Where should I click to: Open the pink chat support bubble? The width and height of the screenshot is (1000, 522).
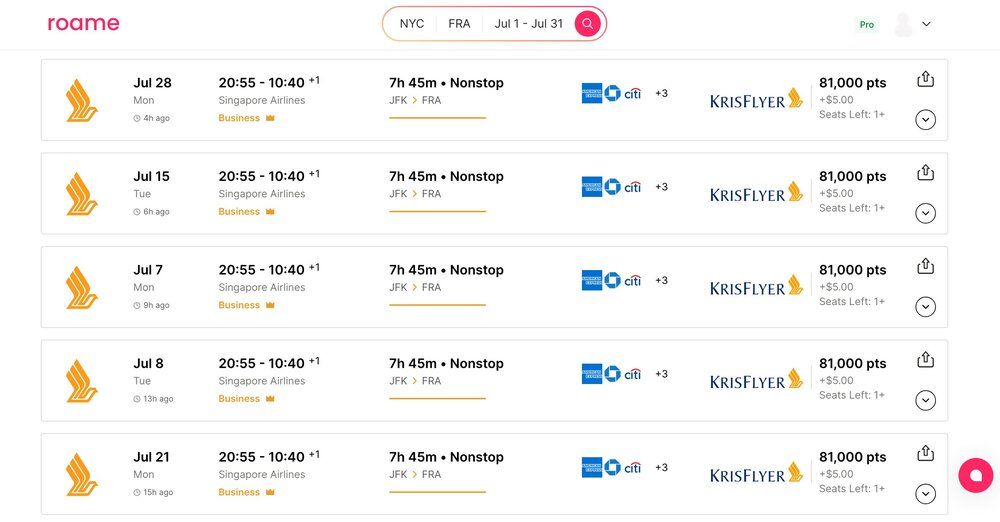[x=975, y=476]
